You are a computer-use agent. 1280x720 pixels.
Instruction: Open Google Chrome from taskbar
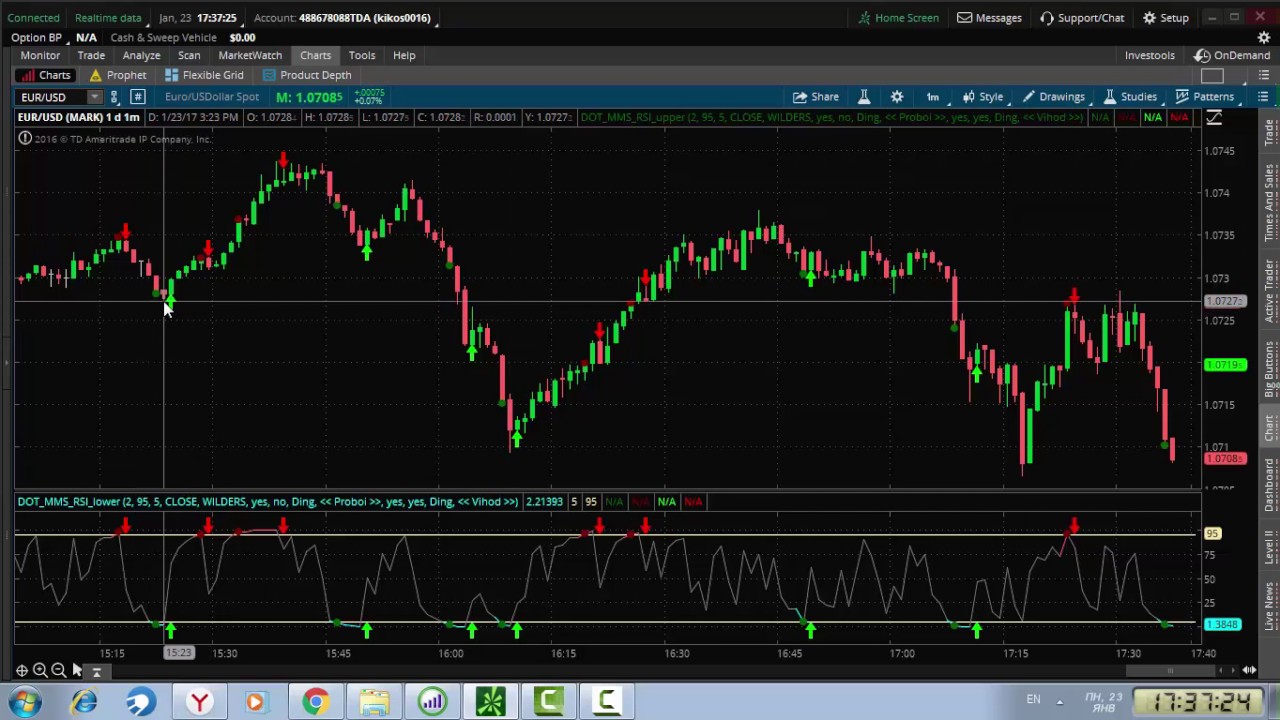pyautogui.click(x=315, y=702)
